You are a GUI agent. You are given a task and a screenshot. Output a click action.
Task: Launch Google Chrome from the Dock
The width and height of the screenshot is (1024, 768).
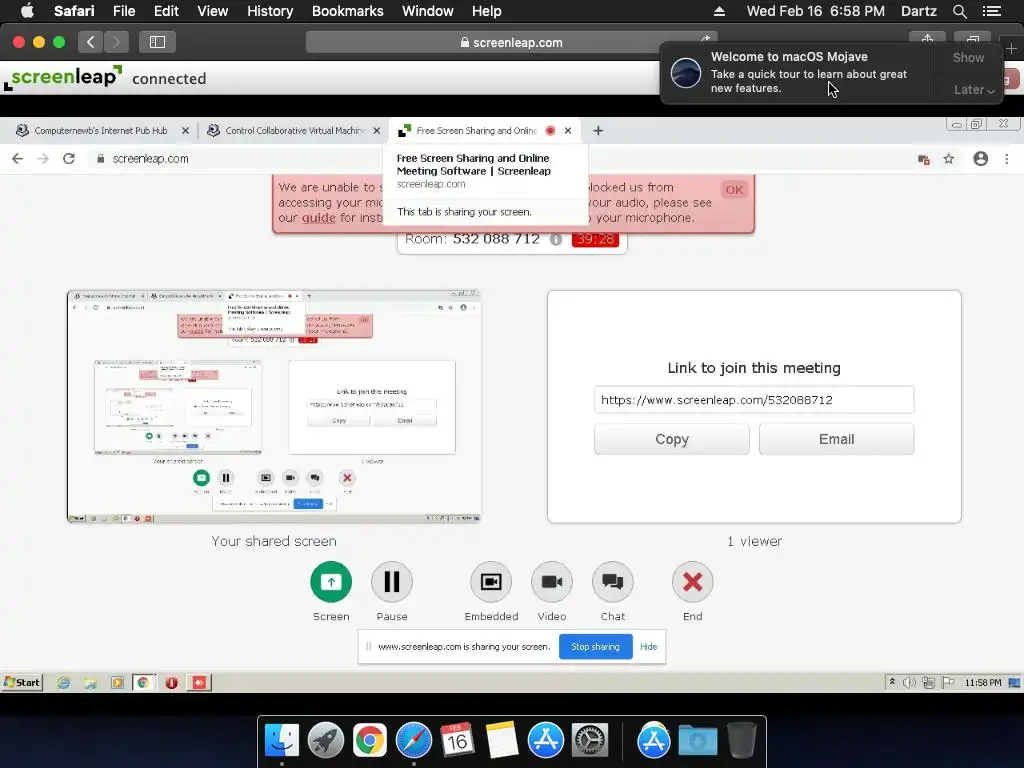point(370,741)
